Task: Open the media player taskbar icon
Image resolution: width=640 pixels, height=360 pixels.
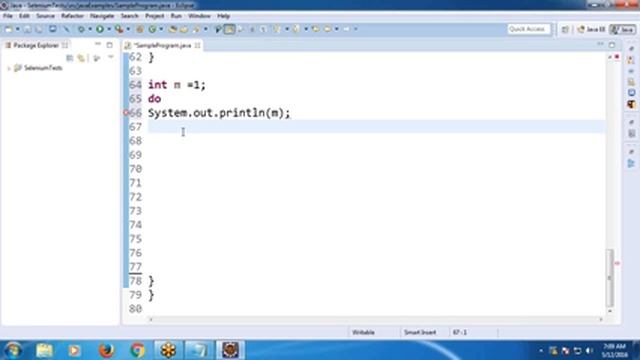Action: (x=75, y=350)
